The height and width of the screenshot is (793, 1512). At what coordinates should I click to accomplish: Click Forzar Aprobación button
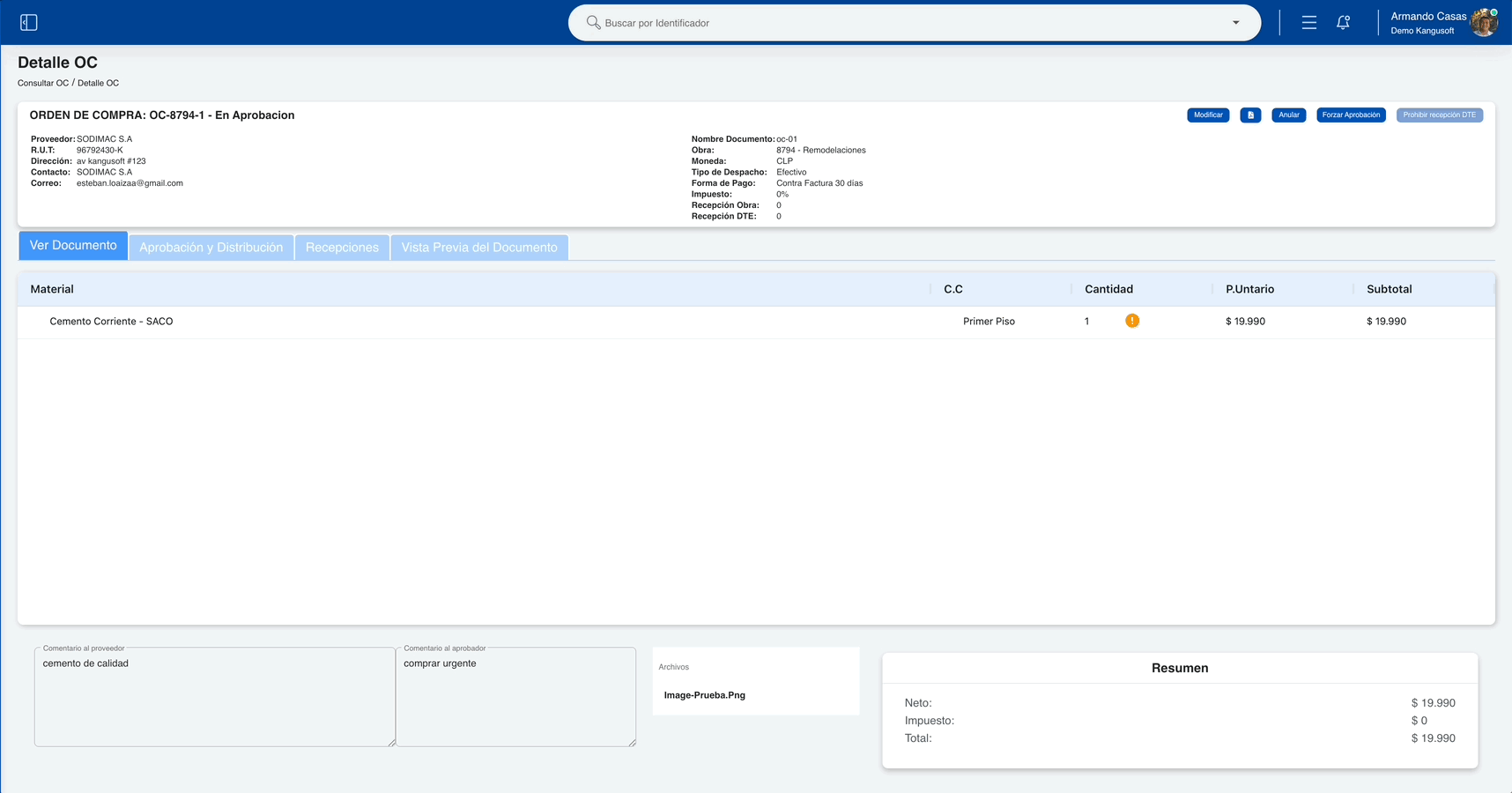1351,115
